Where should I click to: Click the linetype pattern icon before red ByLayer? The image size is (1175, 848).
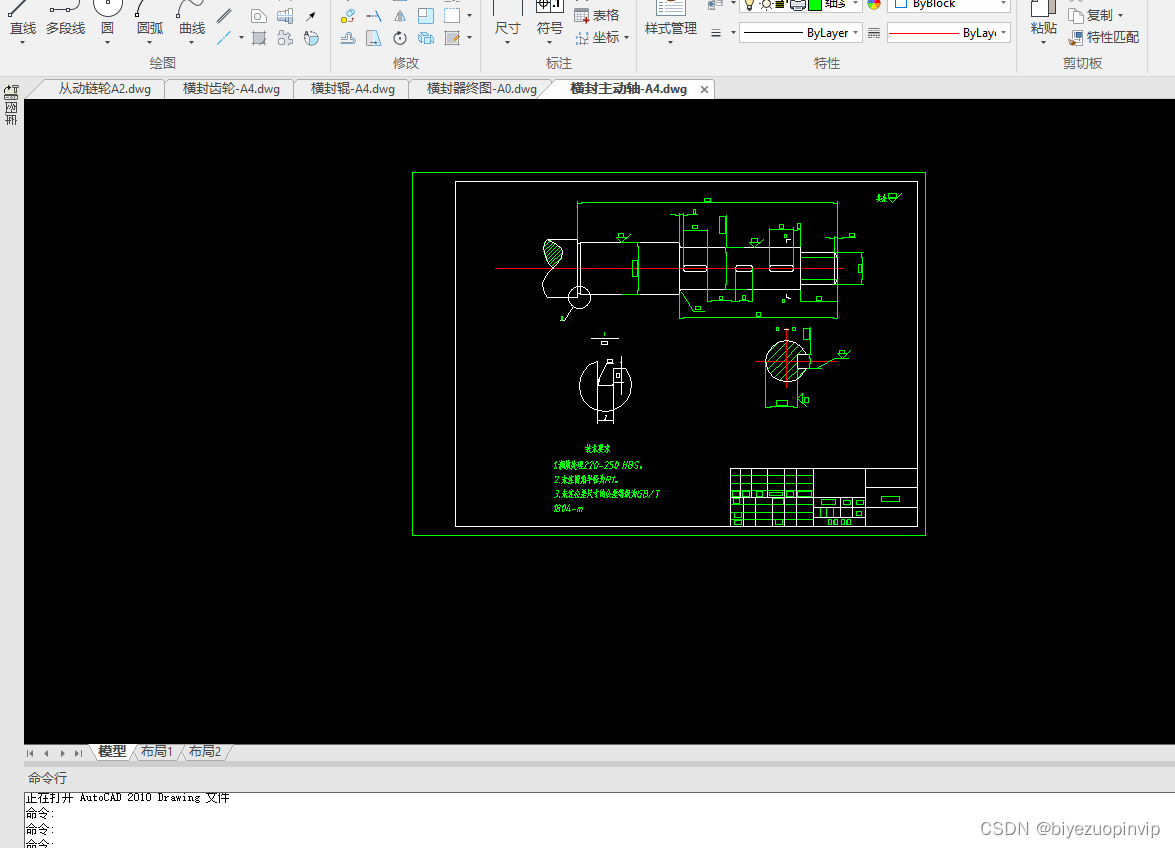(874, 33)
